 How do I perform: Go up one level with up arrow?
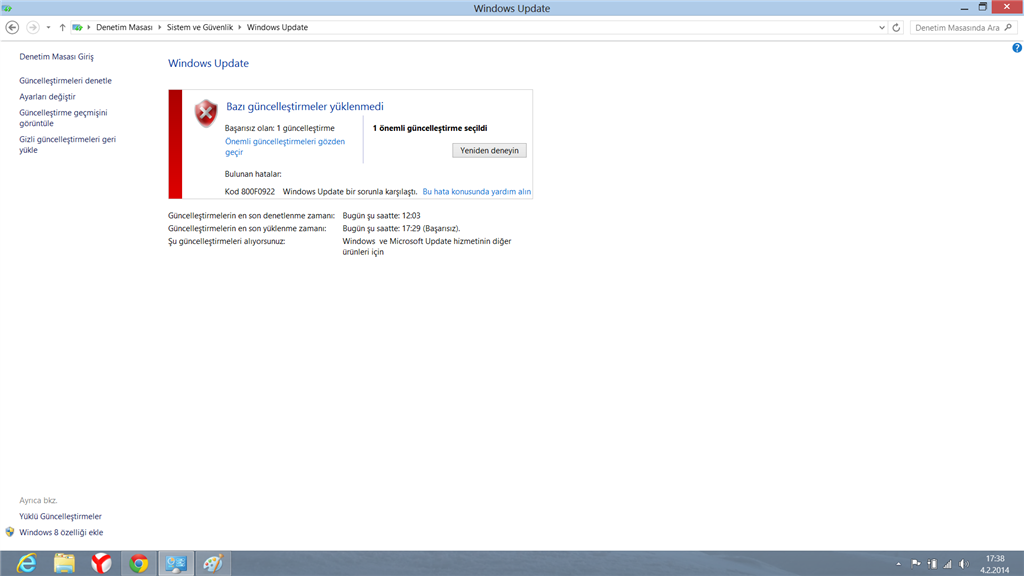(62, 27)
